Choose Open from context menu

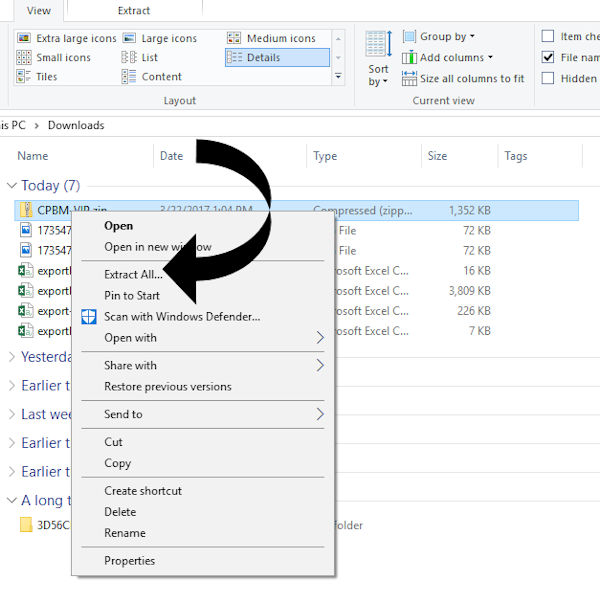pyautogui.click(x=203, y=226)
